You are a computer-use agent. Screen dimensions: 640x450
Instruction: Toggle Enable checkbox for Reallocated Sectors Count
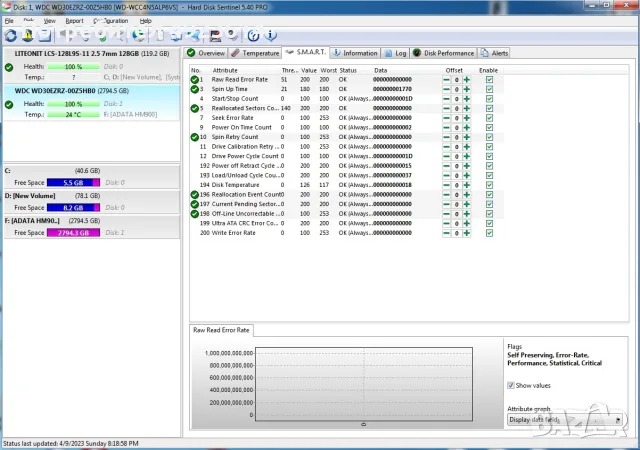coord(489,108)
